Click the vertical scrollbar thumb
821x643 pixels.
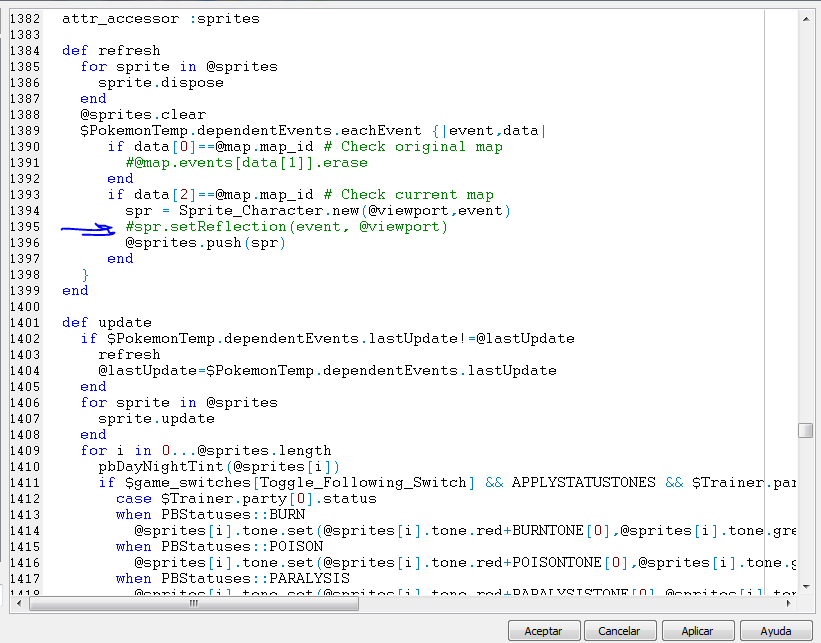point(805,430)
